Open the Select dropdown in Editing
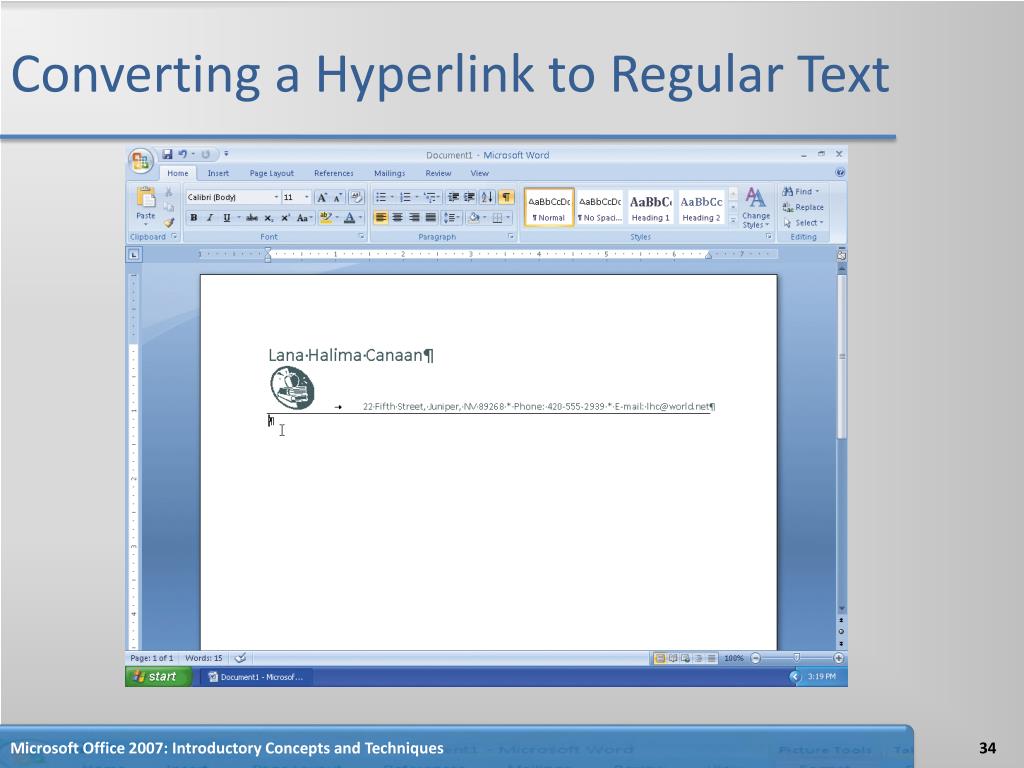 [804, 223]
